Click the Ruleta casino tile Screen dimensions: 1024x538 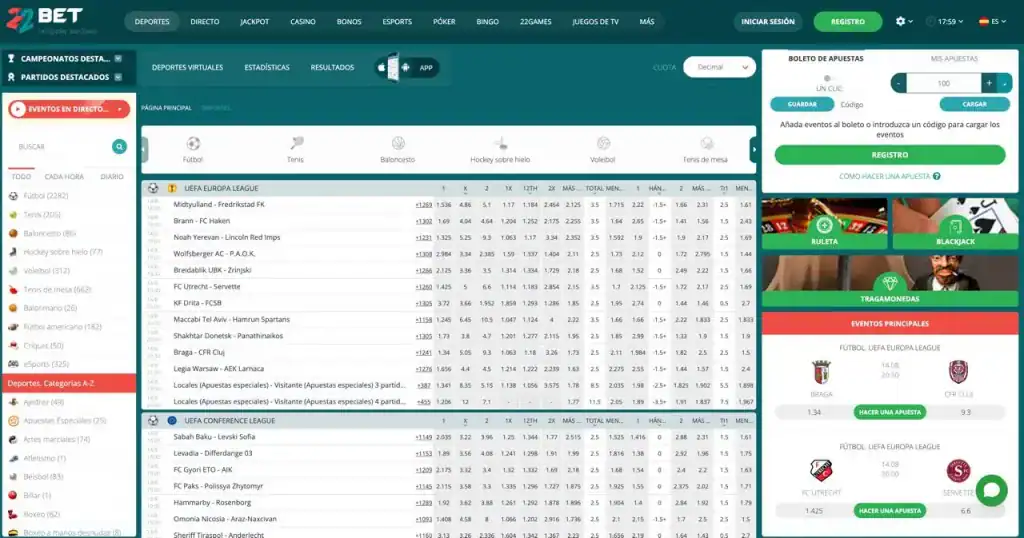pyautogui.click(x=824, y=223)
